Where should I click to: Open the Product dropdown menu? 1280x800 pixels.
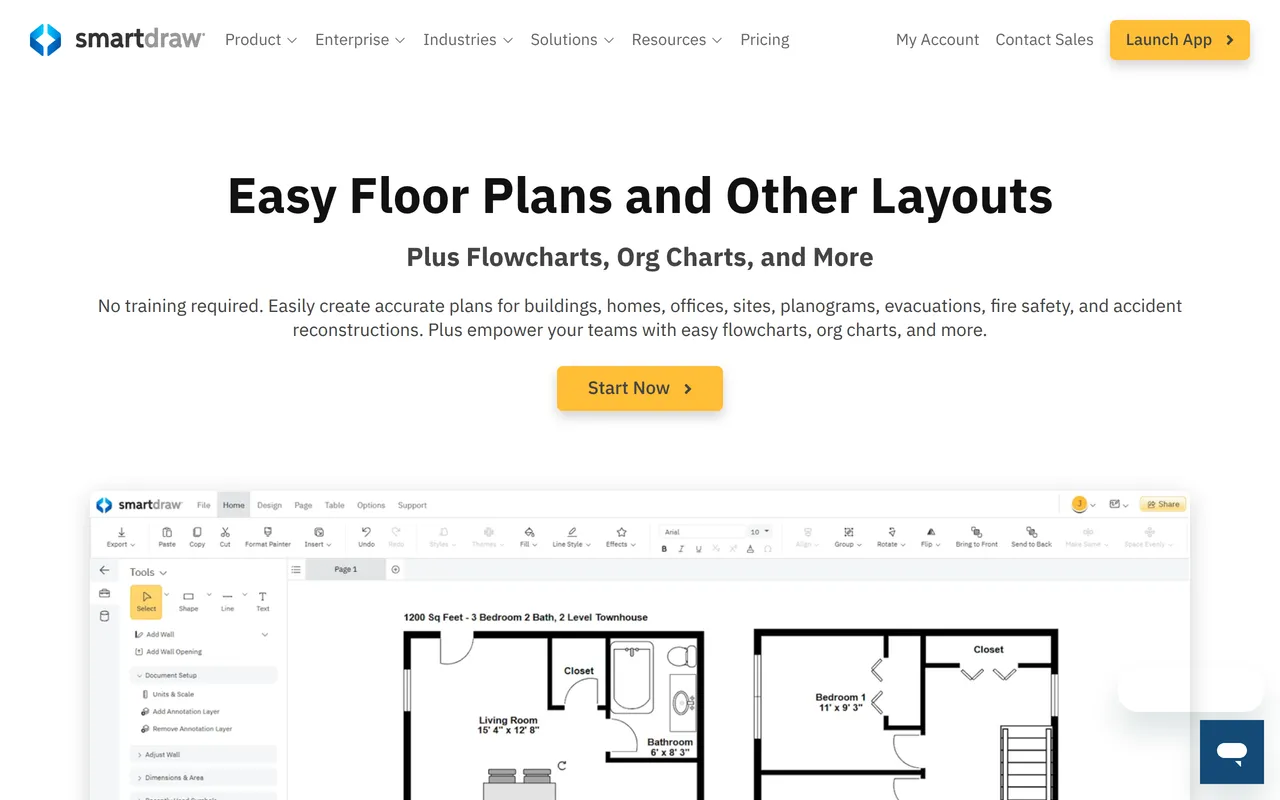[261, 40]
